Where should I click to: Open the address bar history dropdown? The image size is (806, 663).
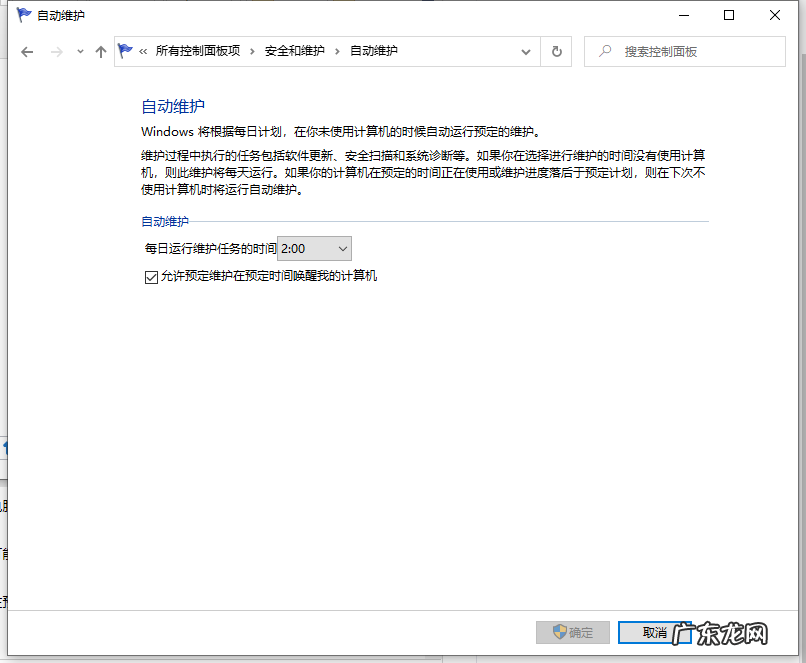pos(524,51)
